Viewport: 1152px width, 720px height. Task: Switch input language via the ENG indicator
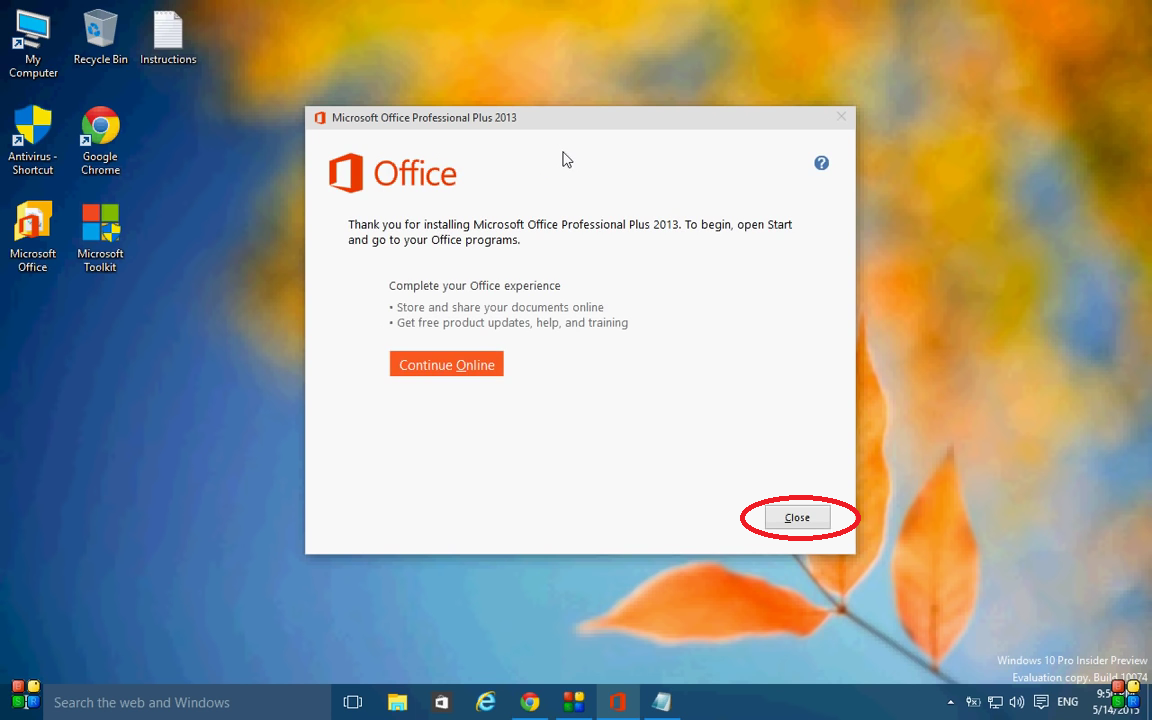[1066, 702]
